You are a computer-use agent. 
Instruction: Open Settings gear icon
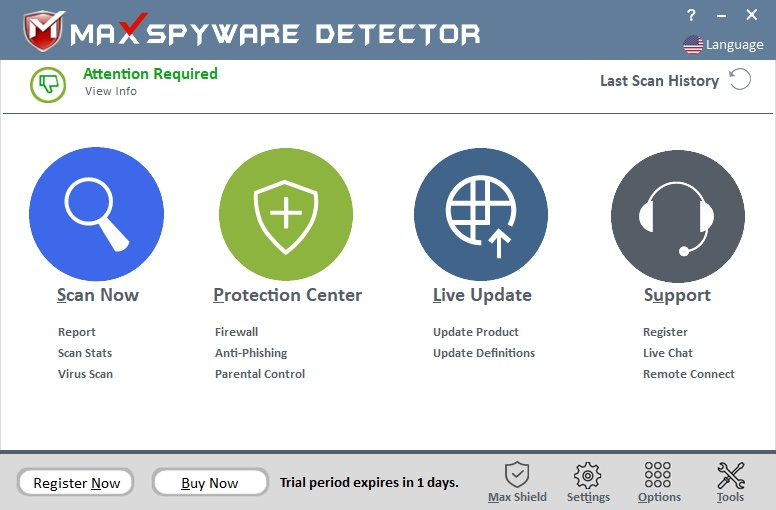point(588,475)
